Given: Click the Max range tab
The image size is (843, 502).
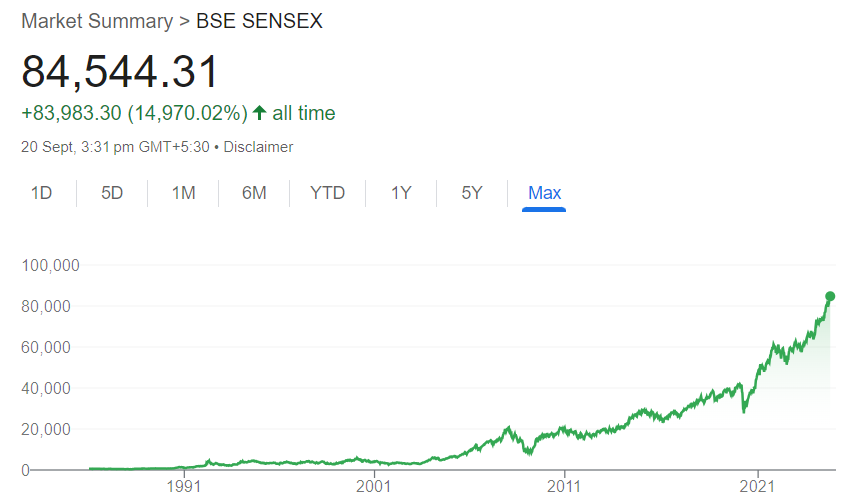Looking at the screenshot, I should click(x=544, y=193).
